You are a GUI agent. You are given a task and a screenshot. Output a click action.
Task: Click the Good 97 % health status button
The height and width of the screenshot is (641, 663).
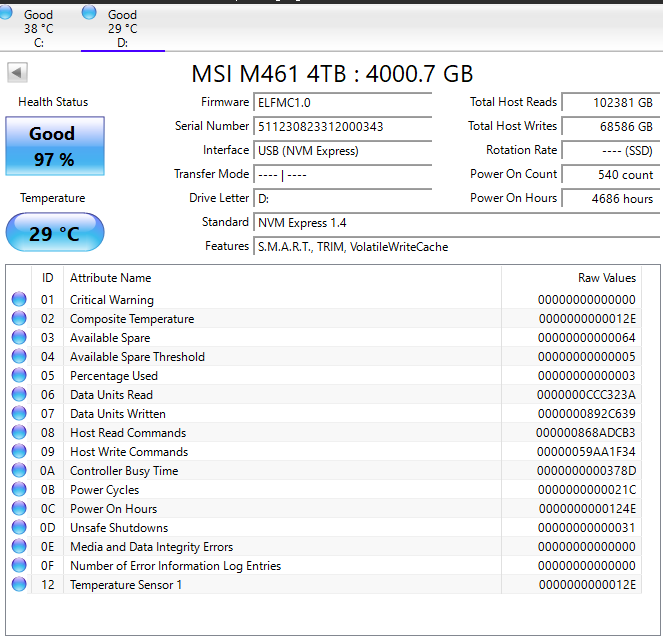55,146
